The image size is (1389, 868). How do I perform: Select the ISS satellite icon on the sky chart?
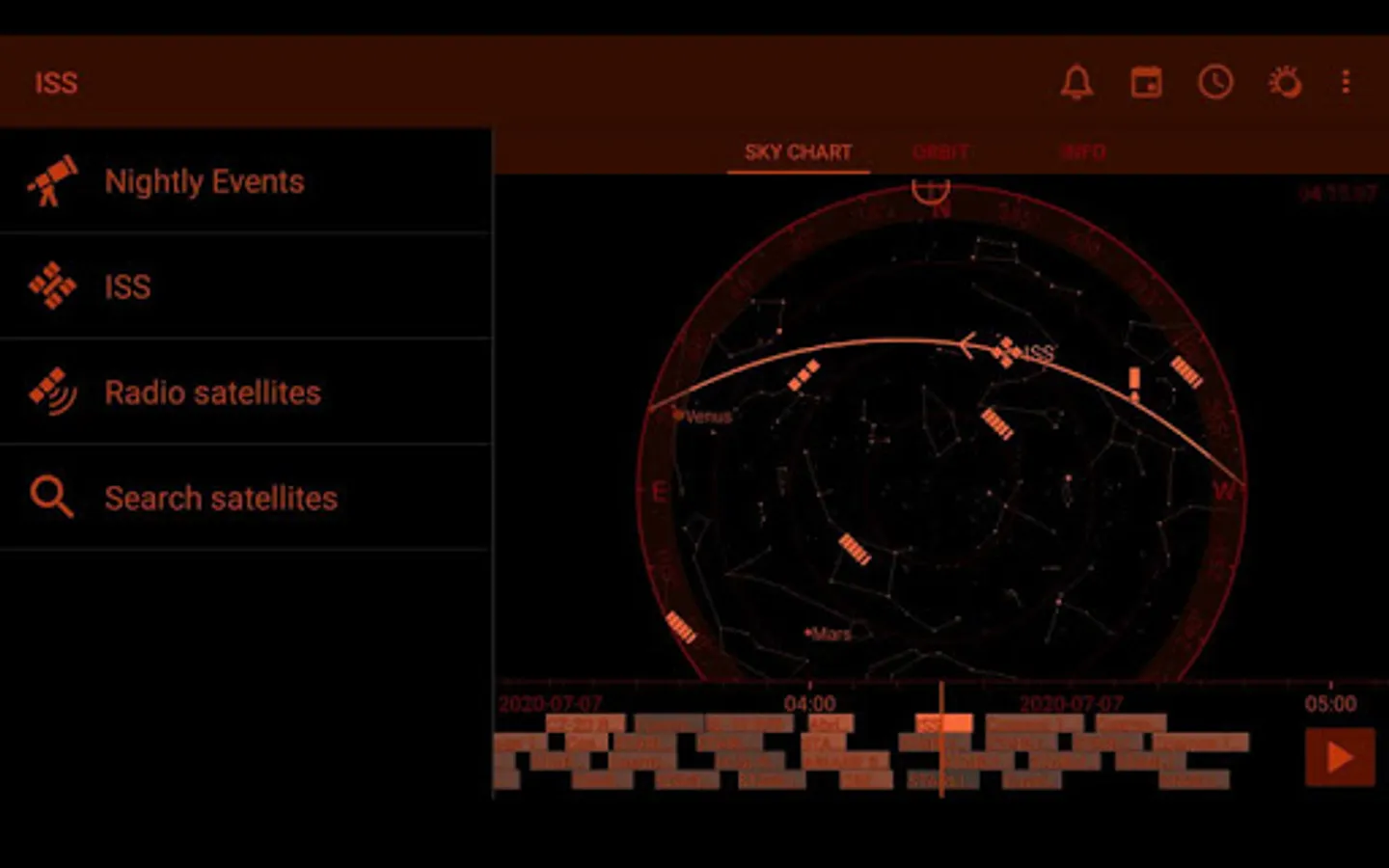tap(1007, 352)
